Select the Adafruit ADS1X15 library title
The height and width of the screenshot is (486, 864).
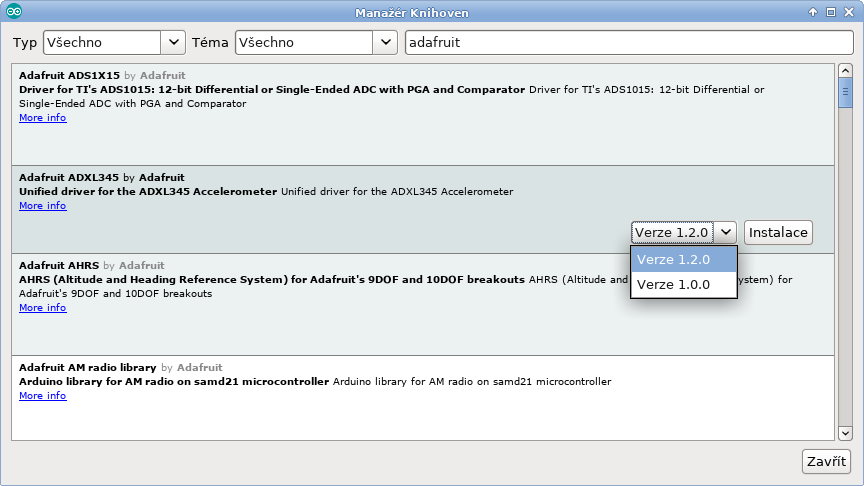[69, 75]
